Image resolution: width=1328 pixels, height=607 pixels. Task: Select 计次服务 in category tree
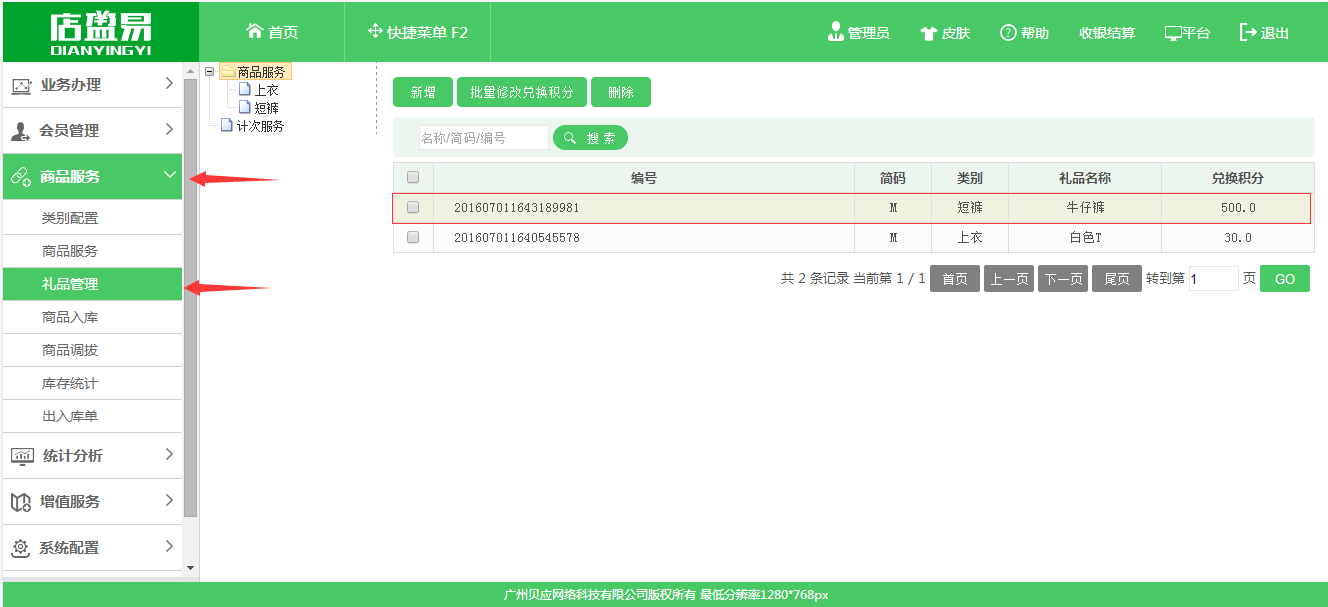(260, 126)
